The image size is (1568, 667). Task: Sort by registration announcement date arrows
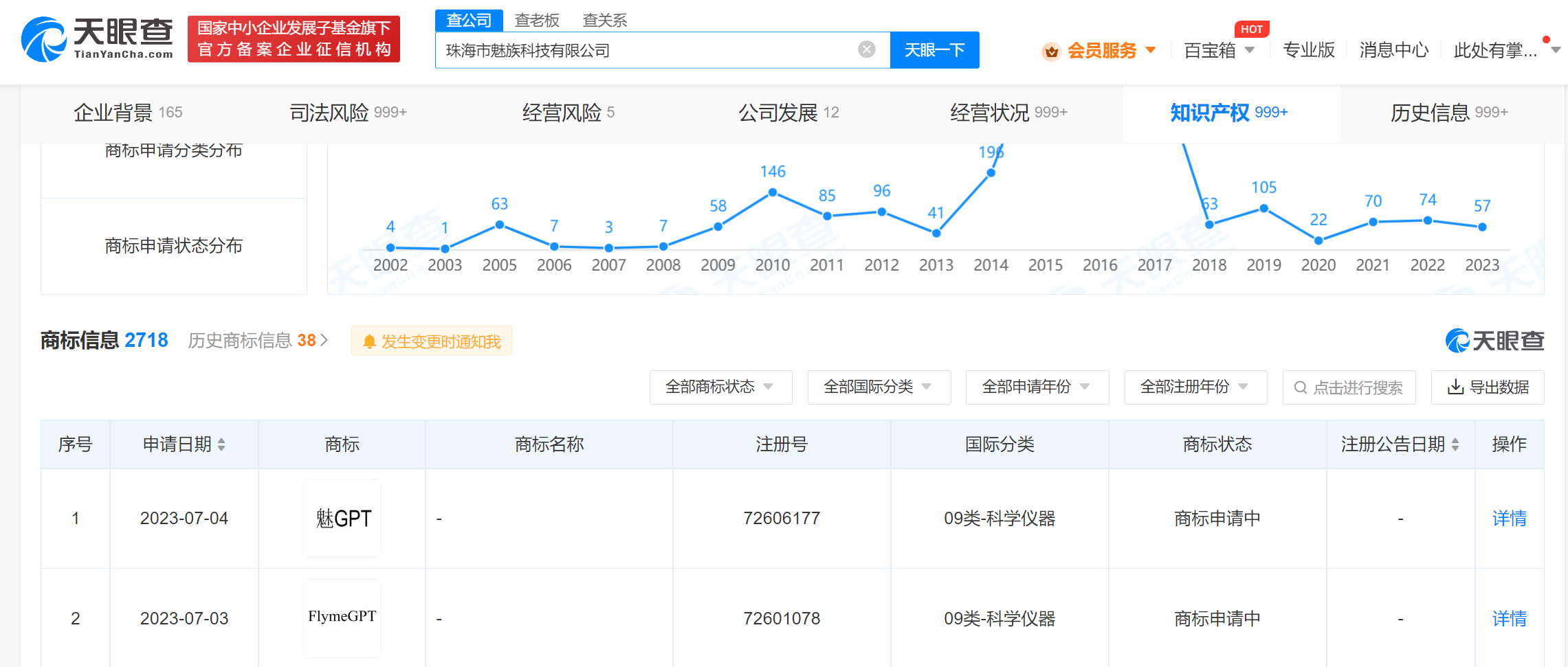point(1455,444)
